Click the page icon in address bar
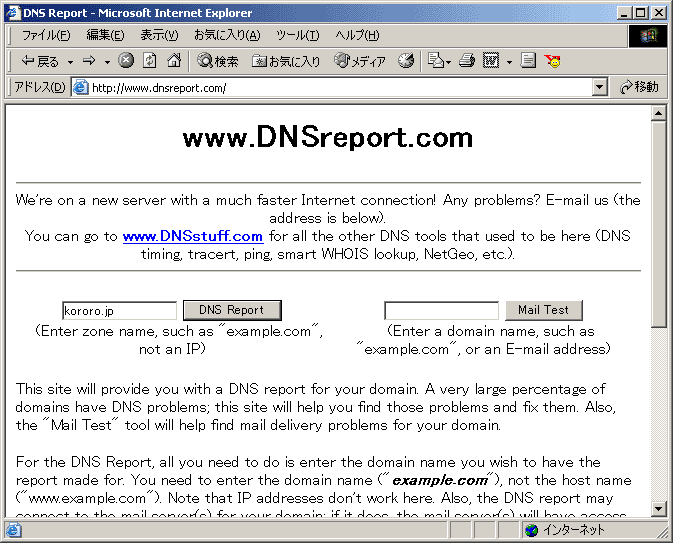Screen dimensions: 673x543 tap(80, 87)
